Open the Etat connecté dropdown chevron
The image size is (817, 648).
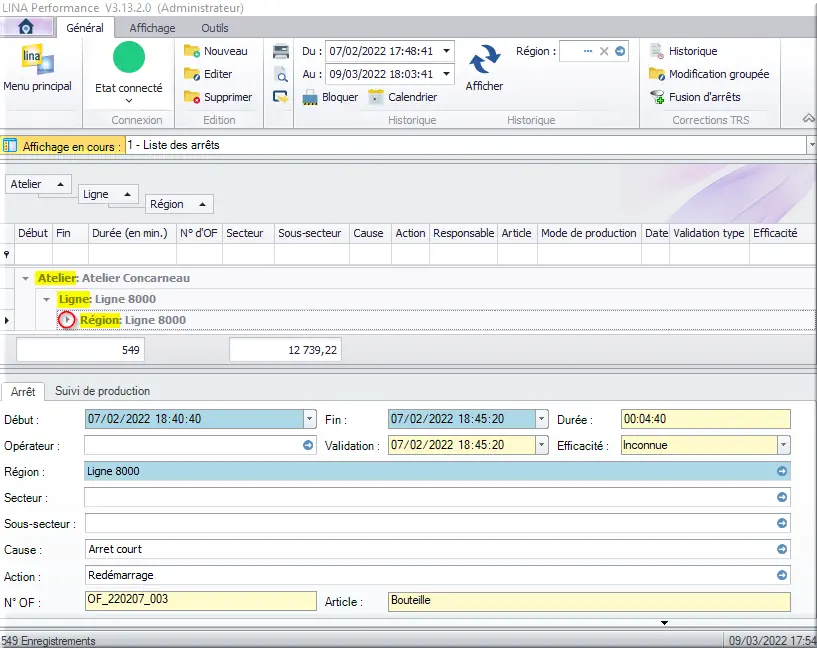click(x=129, y=101)
